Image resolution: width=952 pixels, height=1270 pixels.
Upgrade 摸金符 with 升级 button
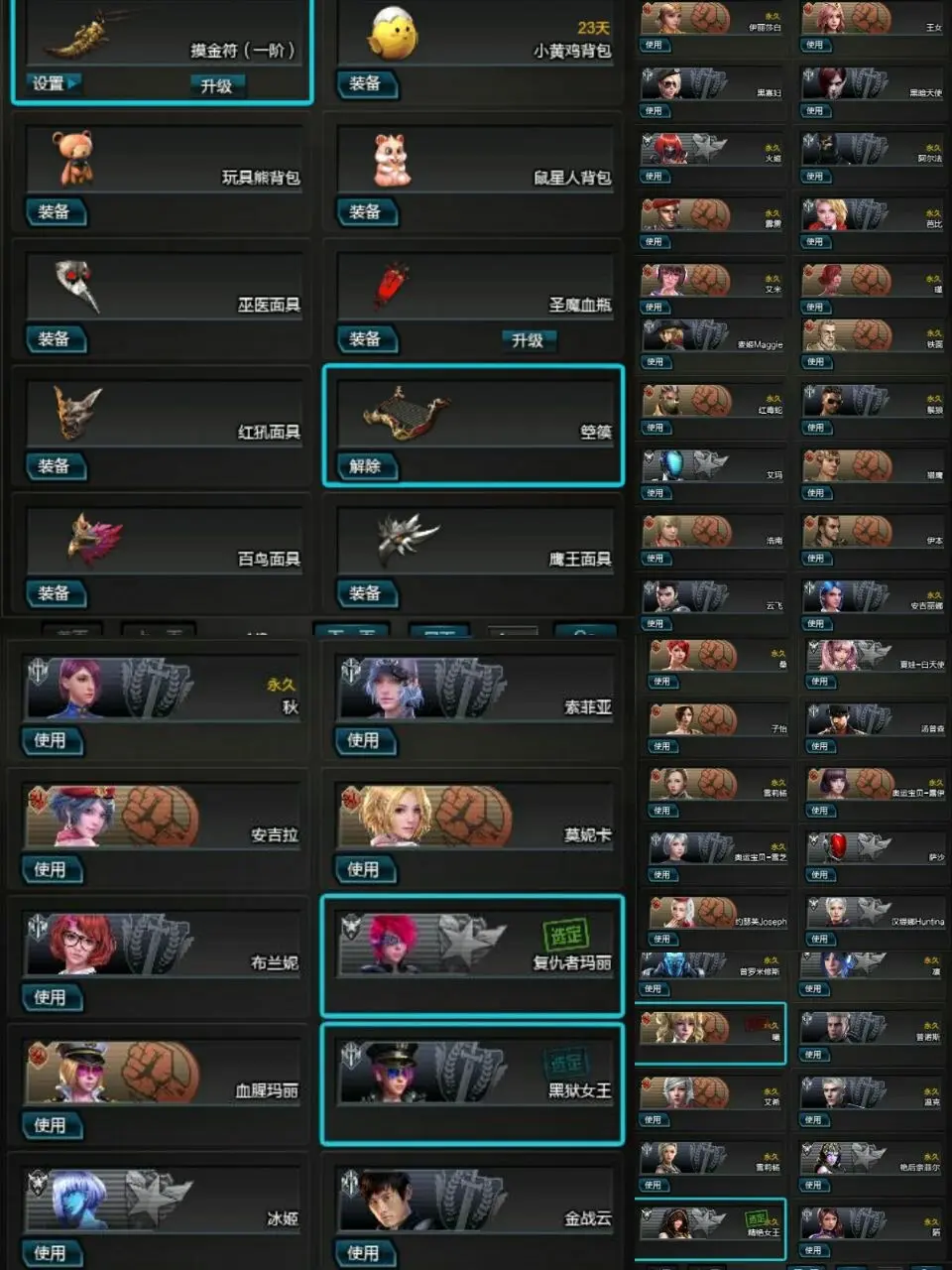[217, 85]
